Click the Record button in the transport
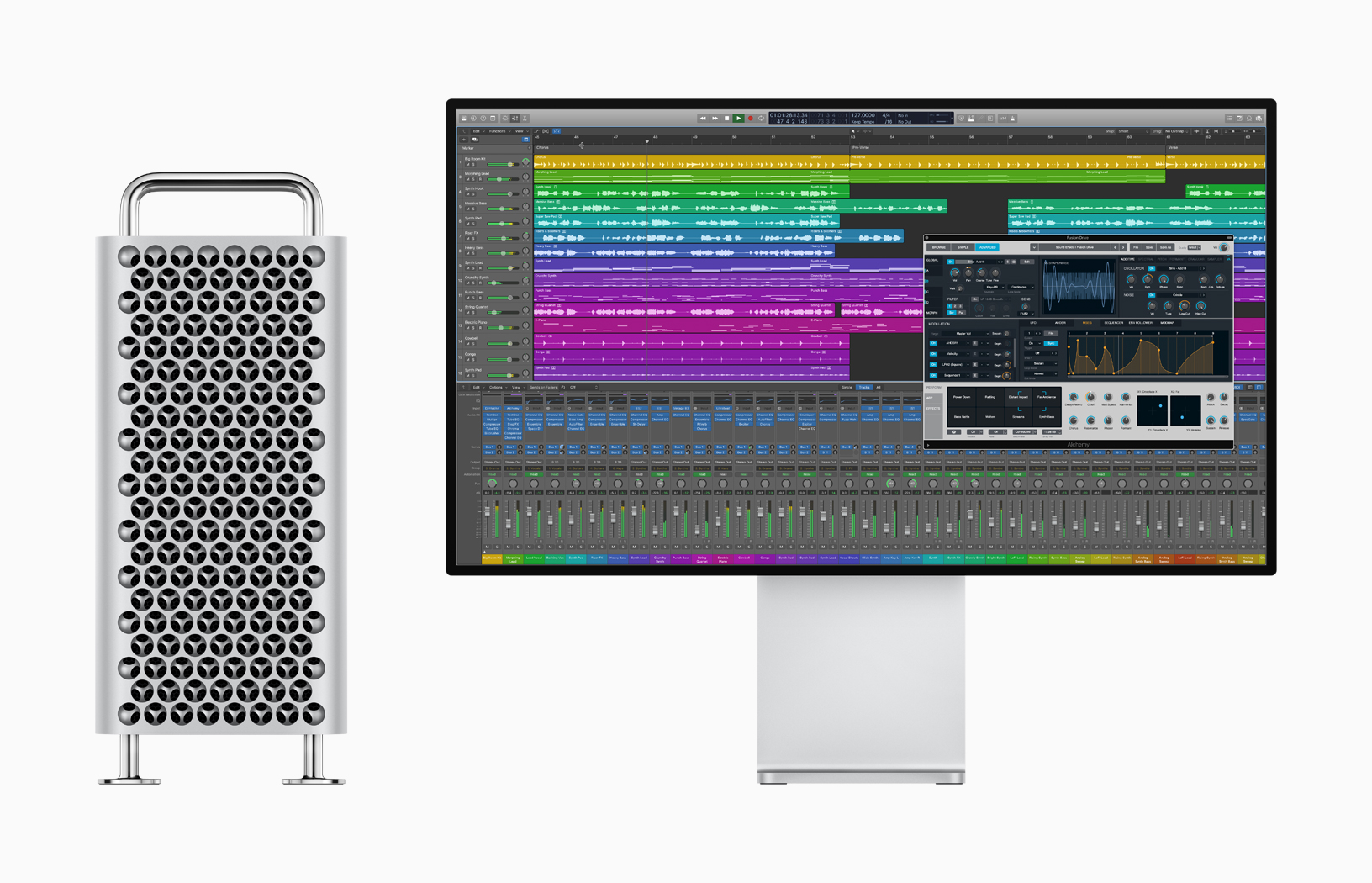This screenshot has height=883, width=1372. coord(751,118)
